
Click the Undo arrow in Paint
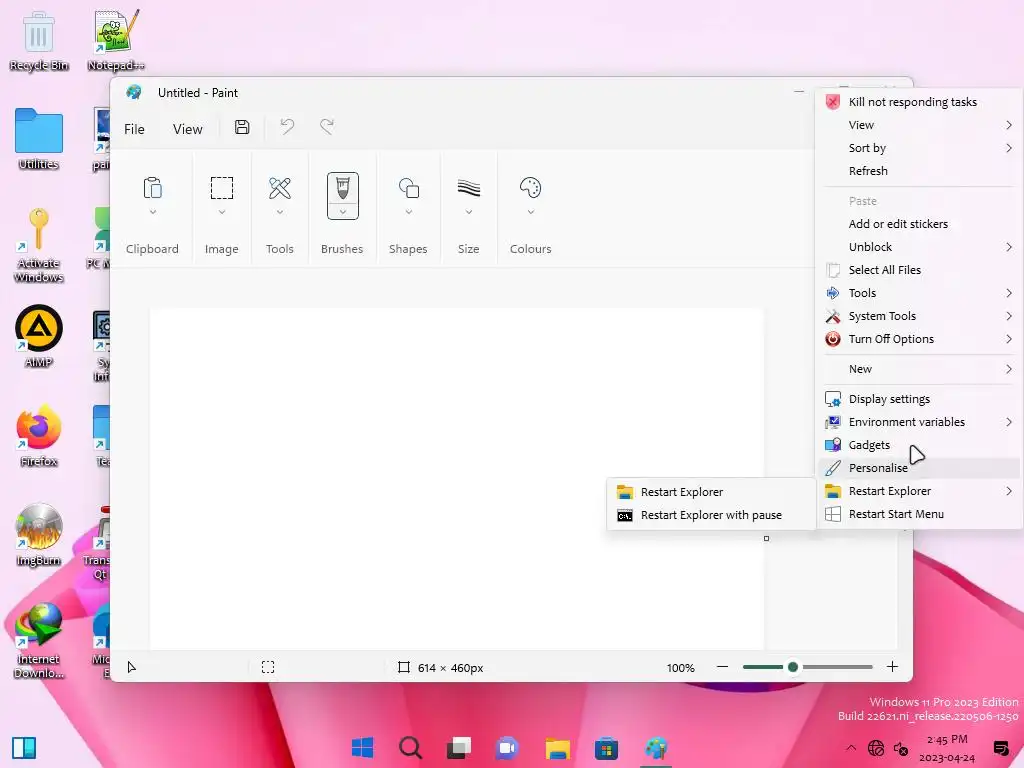(x=287, y=127)
